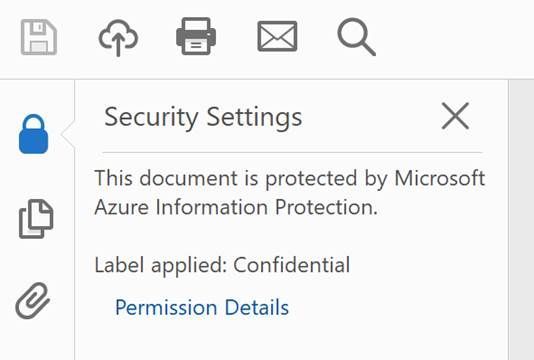This screenshot has width=534, height=360.
Task: Open the Permission Details link
Action: (x=202, y=307)
